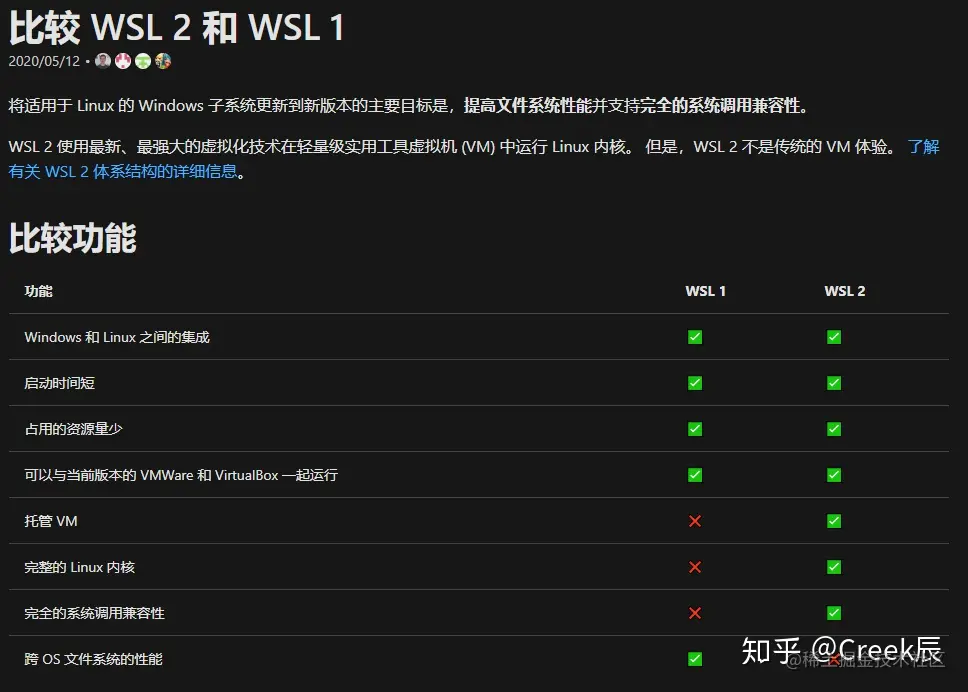
Task: Click WSL 1 checkmark in 启动时间短 row
Action: point(695,383)
